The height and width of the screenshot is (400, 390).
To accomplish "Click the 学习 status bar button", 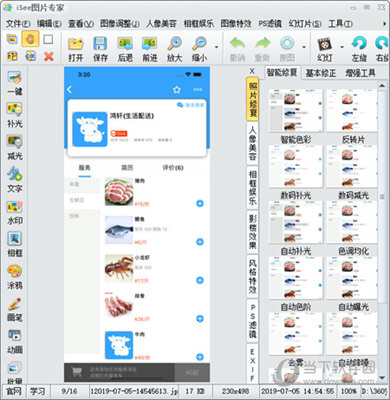I will pos(37,391).
